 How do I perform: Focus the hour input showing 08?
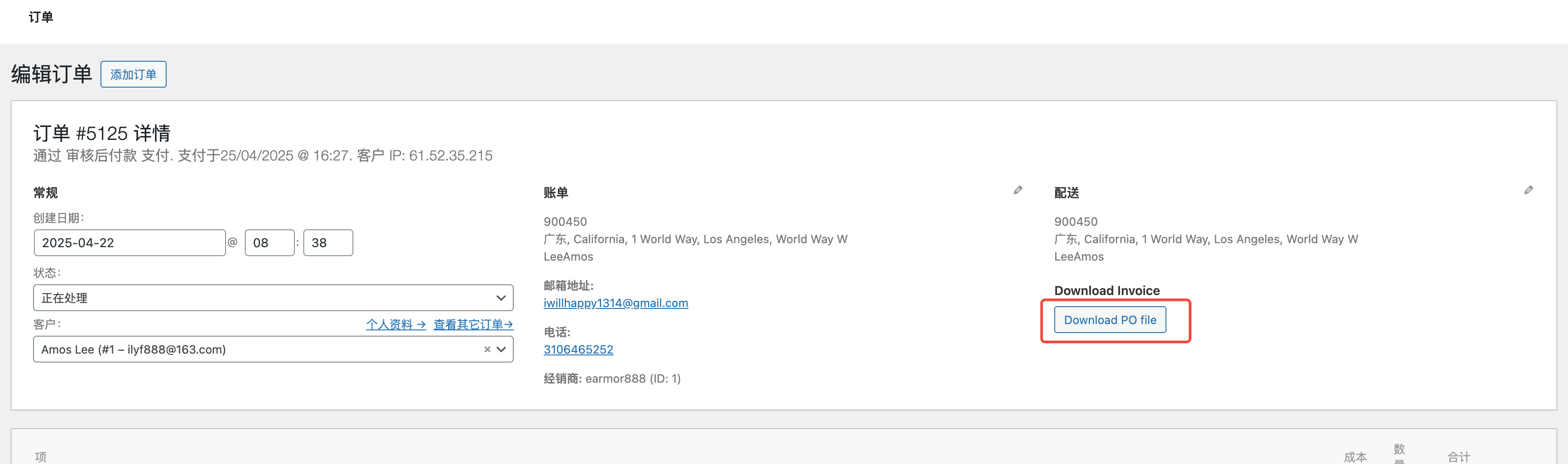point(269,243)
